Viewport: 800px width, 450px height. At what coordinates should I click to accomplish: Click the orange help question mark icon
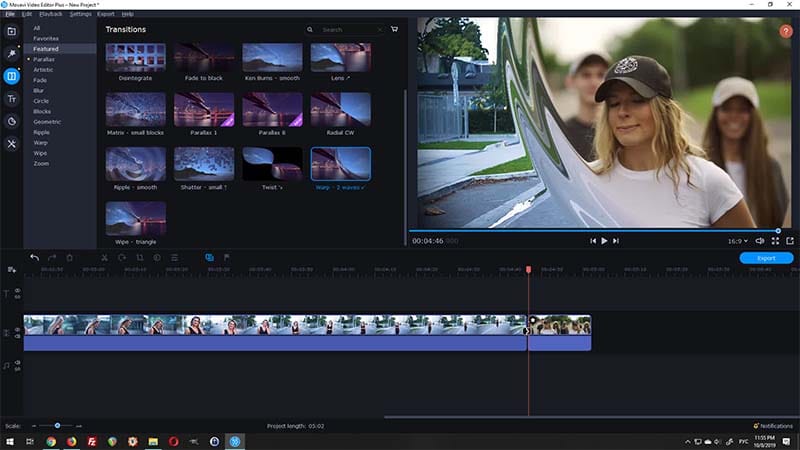(x=786, y=32)
